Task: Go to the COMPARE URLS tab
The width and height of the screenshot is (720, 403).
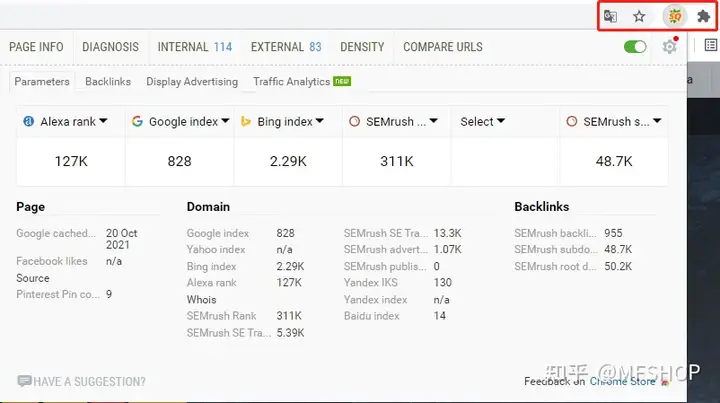Action: (x=442, y=47)
